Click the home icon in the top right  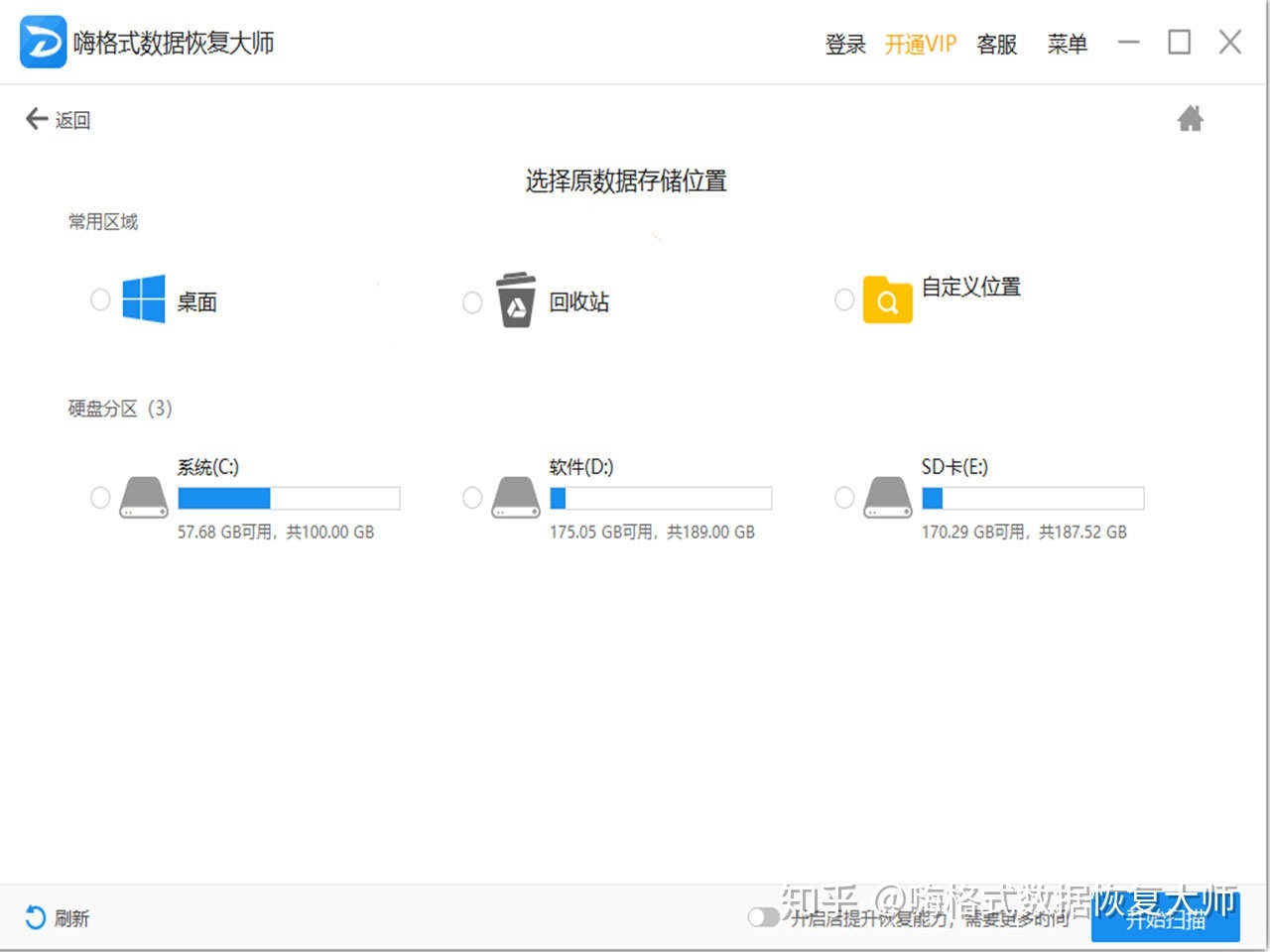coord(1191,118)
